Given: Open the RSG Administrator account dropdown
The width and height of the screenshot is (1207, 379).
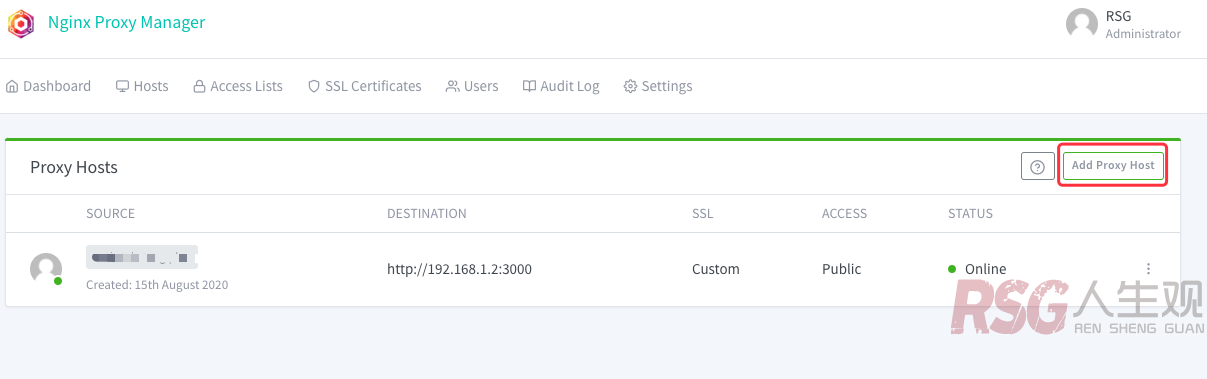Looking at the screenshot, I should (1124, 24).
